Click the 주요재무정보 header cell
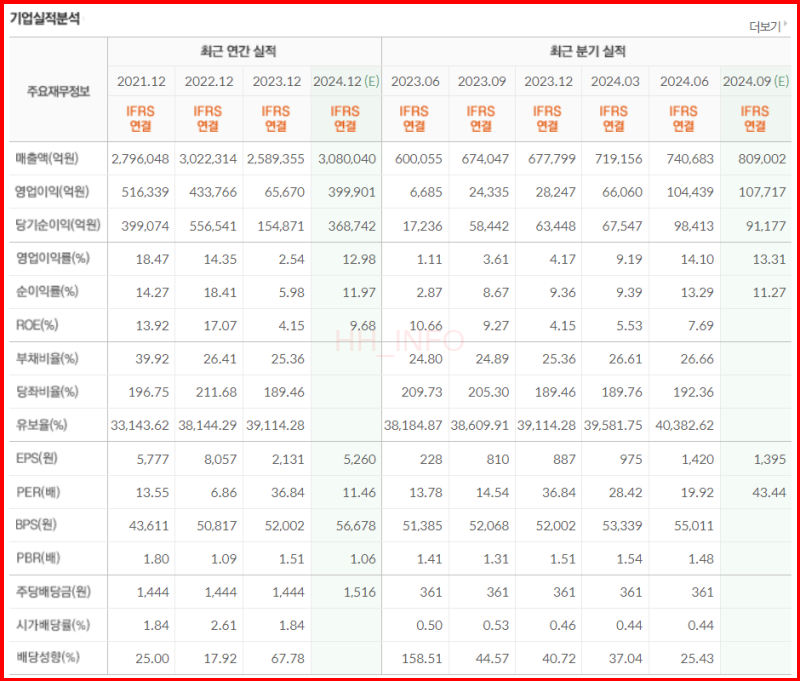 (58, 91)
